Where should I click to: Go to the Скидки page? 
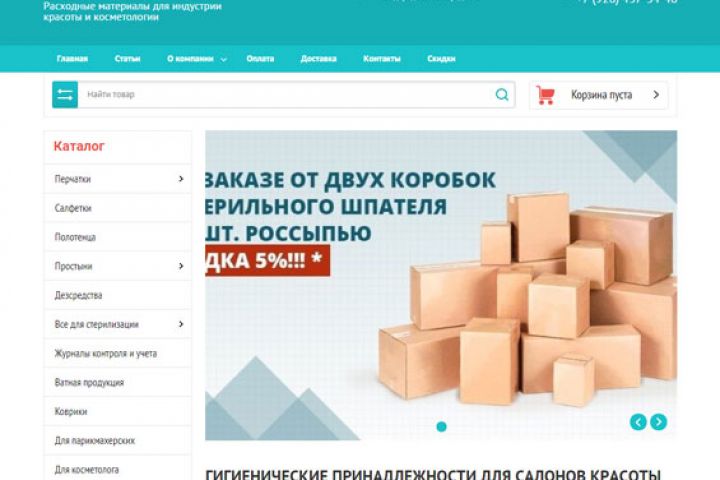[x=441, y=59]
